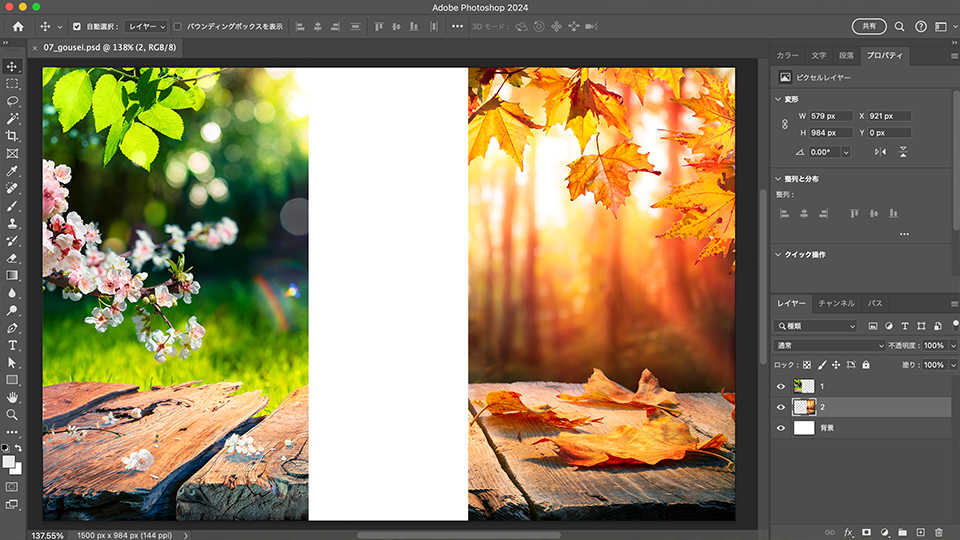
Task: Add layer style fx icon
Action: (848, 532)
